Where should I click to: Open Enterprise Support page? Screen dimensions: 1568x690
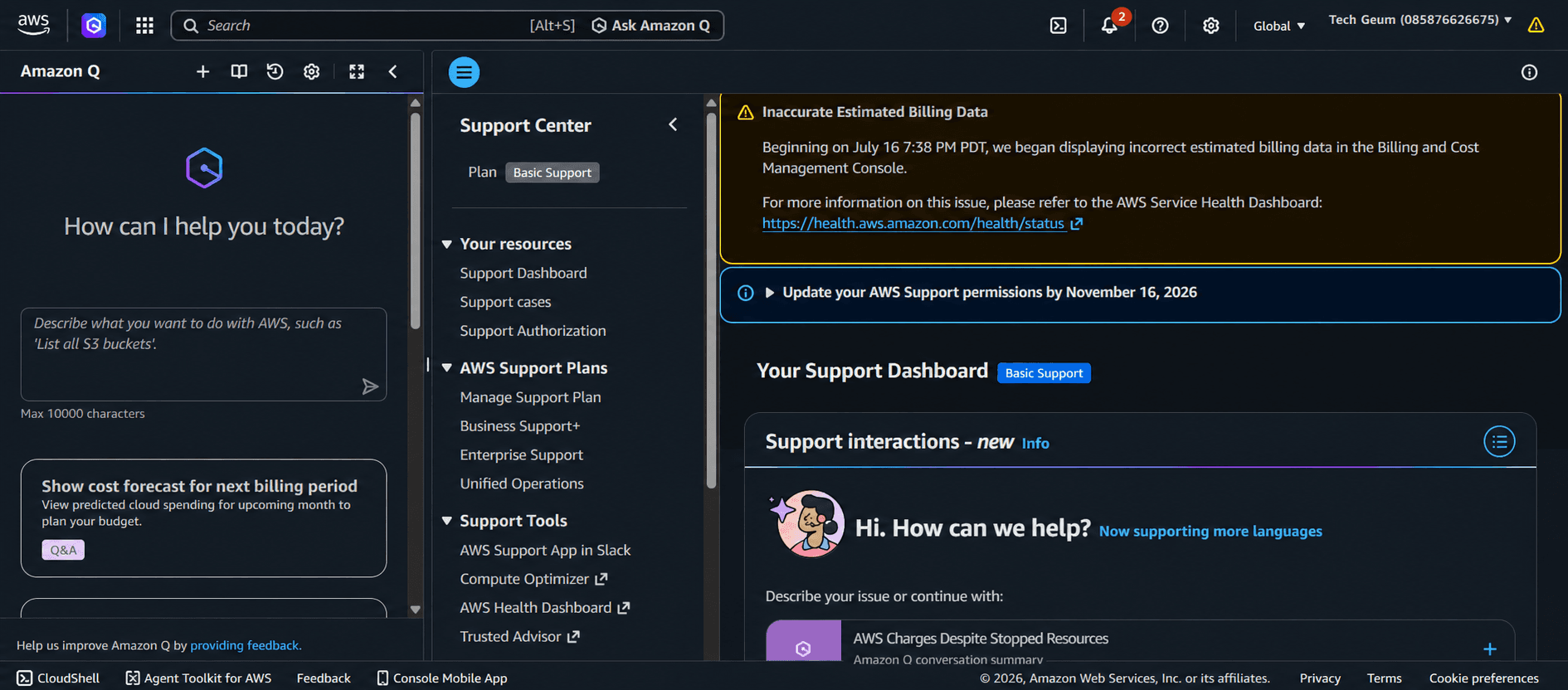(x=521, y=455)
